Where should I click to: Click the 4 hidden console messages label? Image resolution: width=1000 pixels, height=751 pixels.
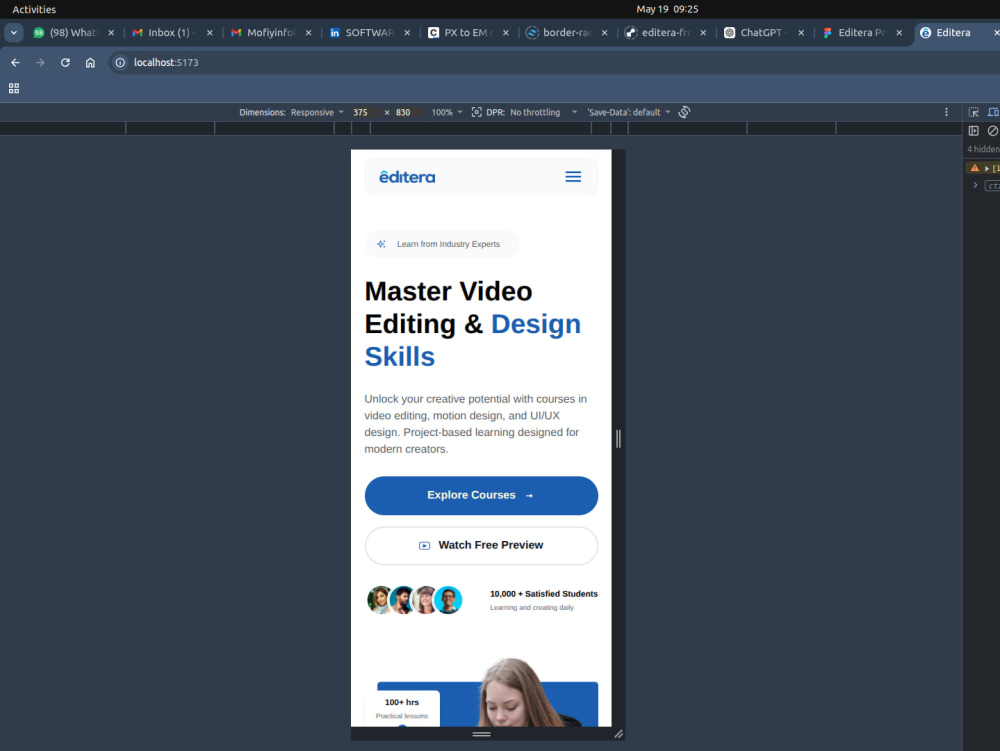point(983,149)
